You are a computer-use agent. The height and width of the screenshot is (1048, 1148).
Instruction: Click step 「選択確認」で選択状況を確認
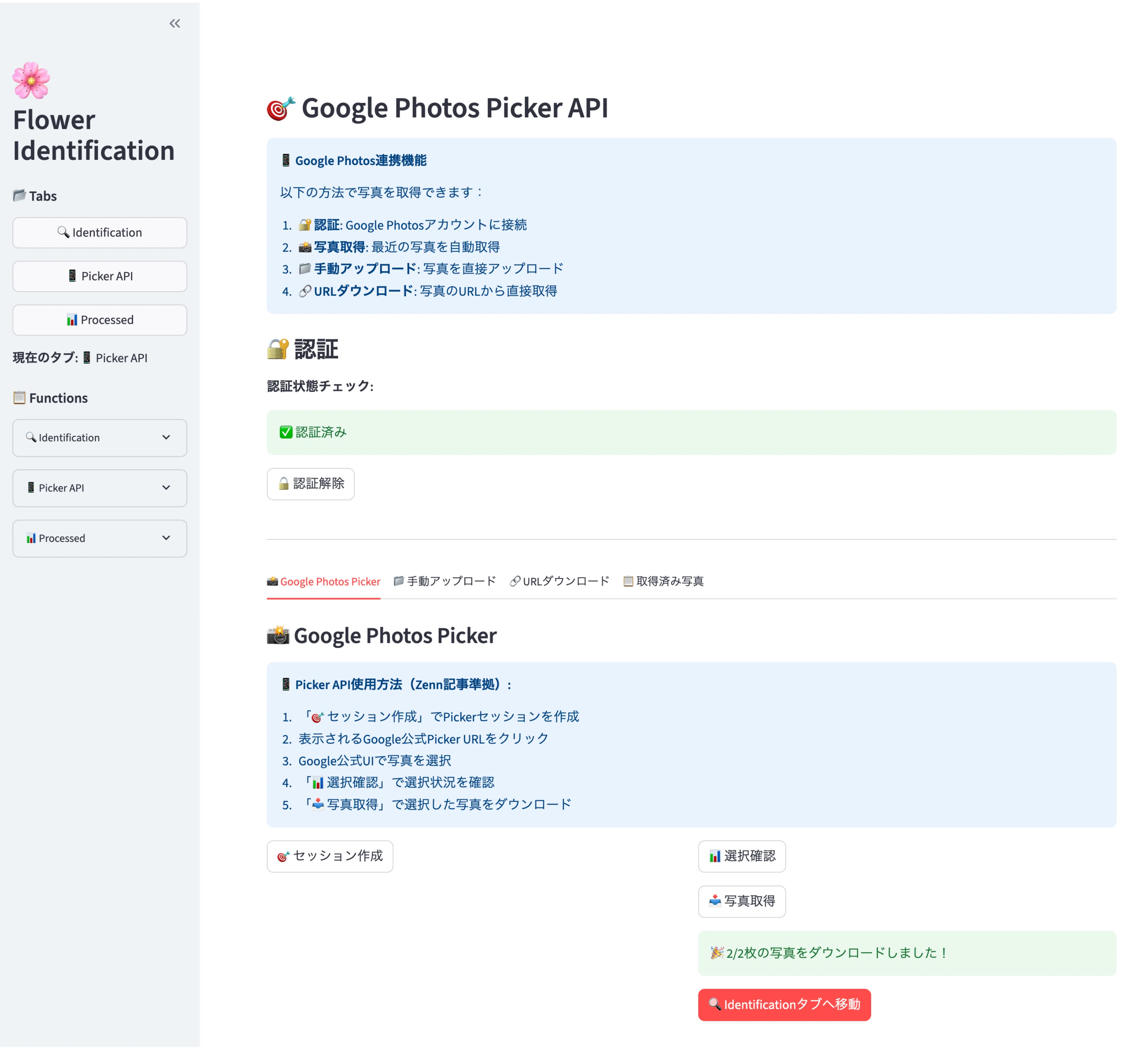pyautogui.click(x=397, y=783)
